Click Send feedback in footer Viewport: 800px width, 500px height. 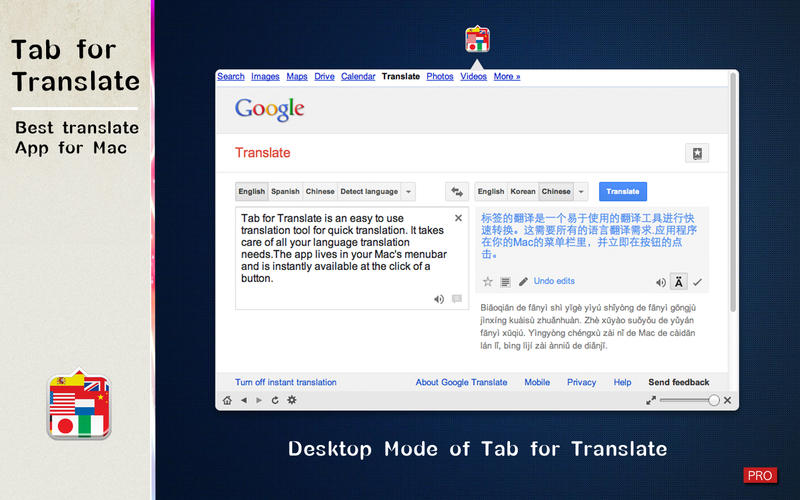coord(679,382)
